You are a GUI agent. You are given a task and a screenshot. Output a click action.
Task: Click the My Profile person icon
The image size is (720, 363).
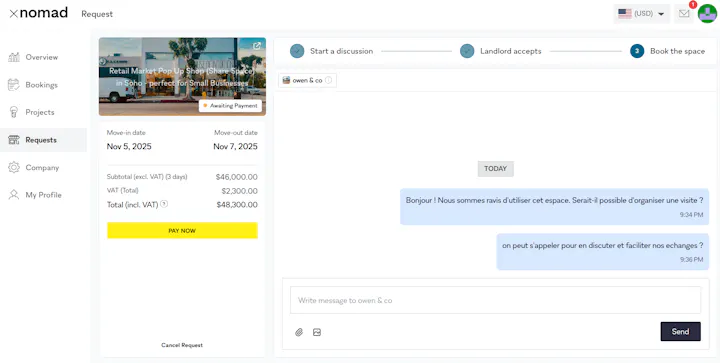click(14, 195)
